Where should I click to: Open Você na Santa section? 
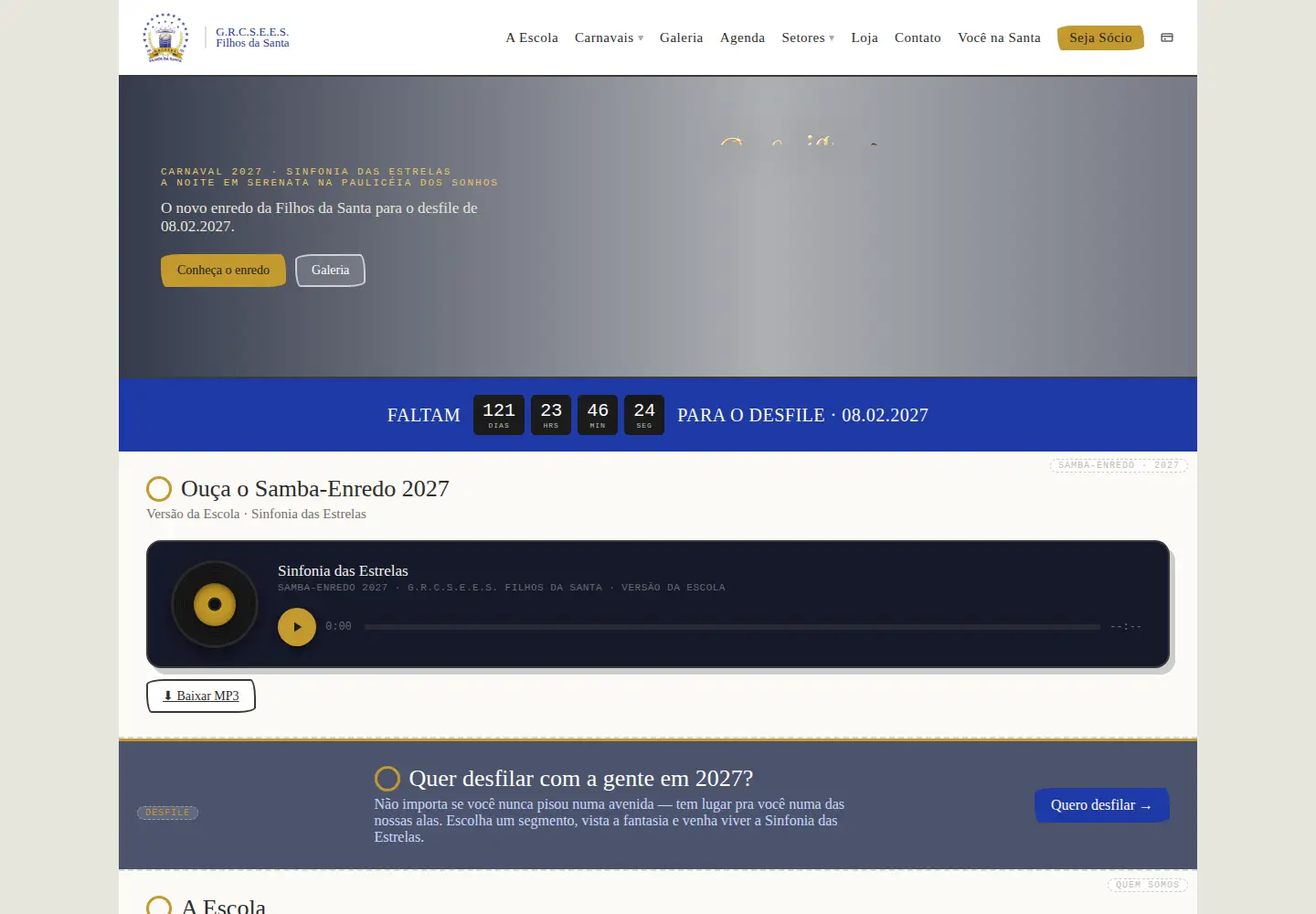coord(999,37)
